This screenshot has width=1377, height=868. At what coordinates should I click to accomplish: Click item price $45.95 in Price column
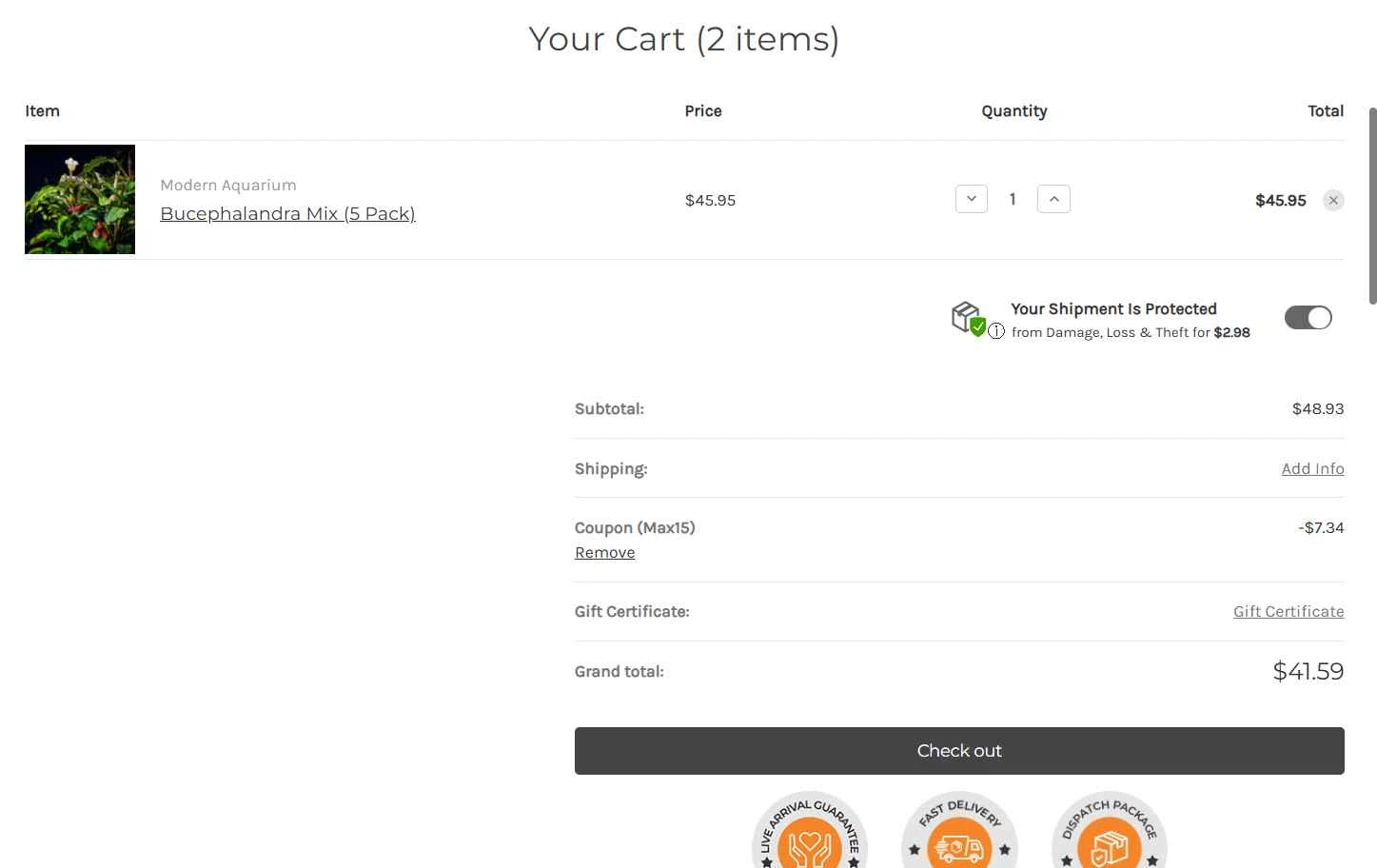click(x=710, y=200)
